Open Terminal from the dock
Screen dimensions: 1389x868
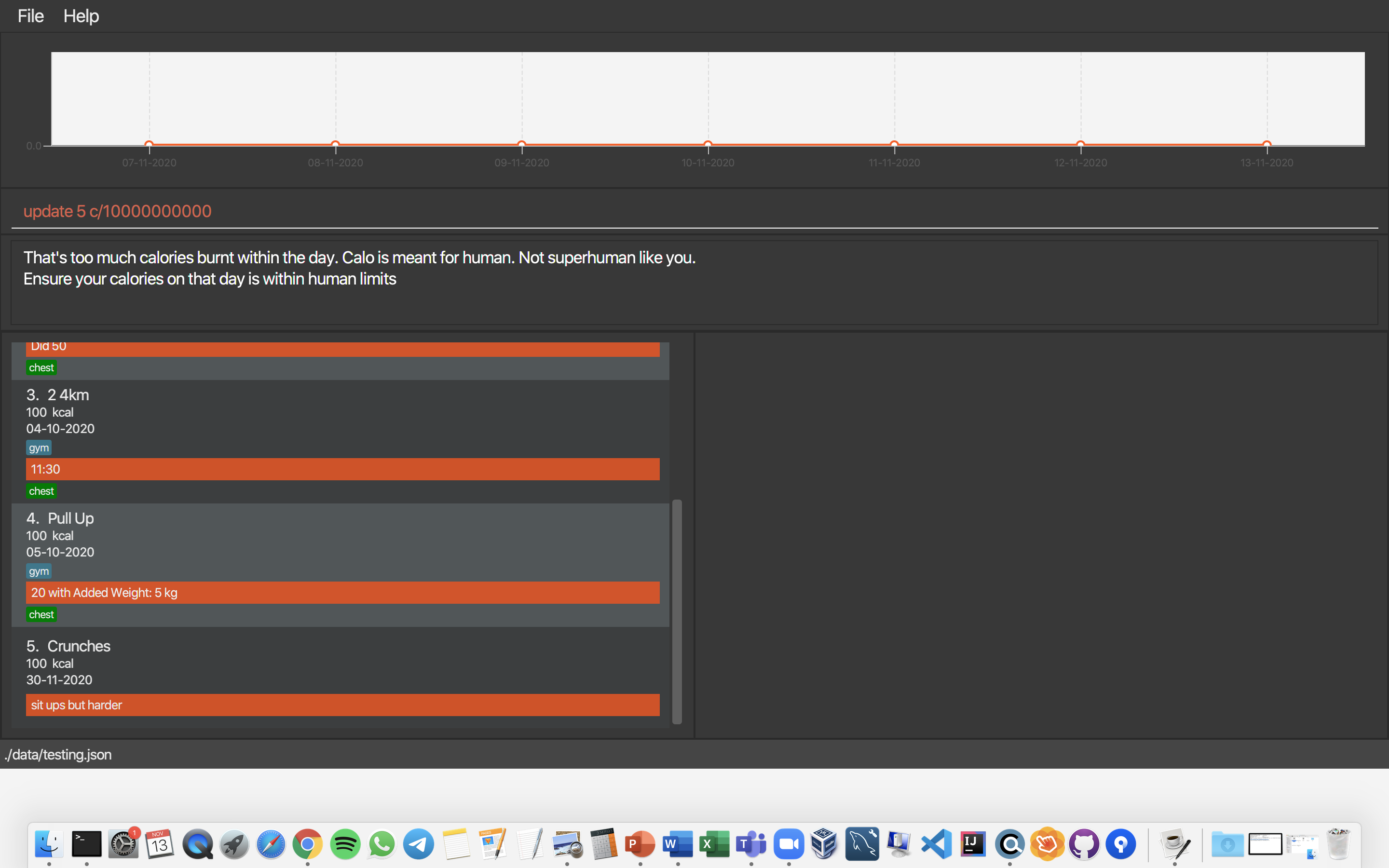[87, 844]
